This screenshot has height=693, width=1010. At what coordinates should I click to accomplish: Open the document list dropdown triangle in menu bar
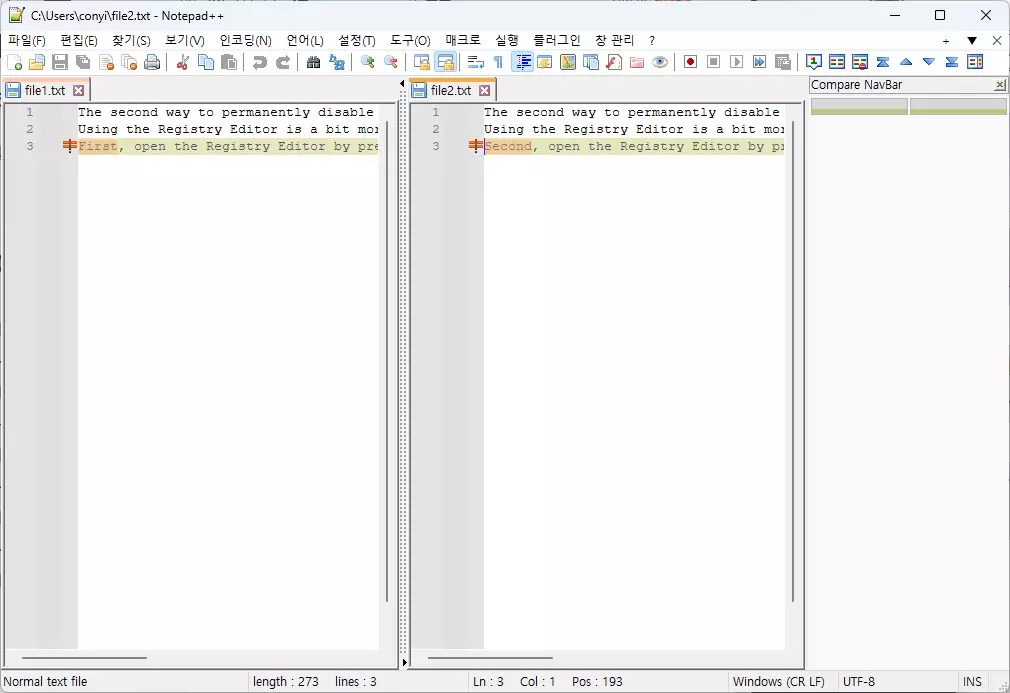click(x=972, y=41)
